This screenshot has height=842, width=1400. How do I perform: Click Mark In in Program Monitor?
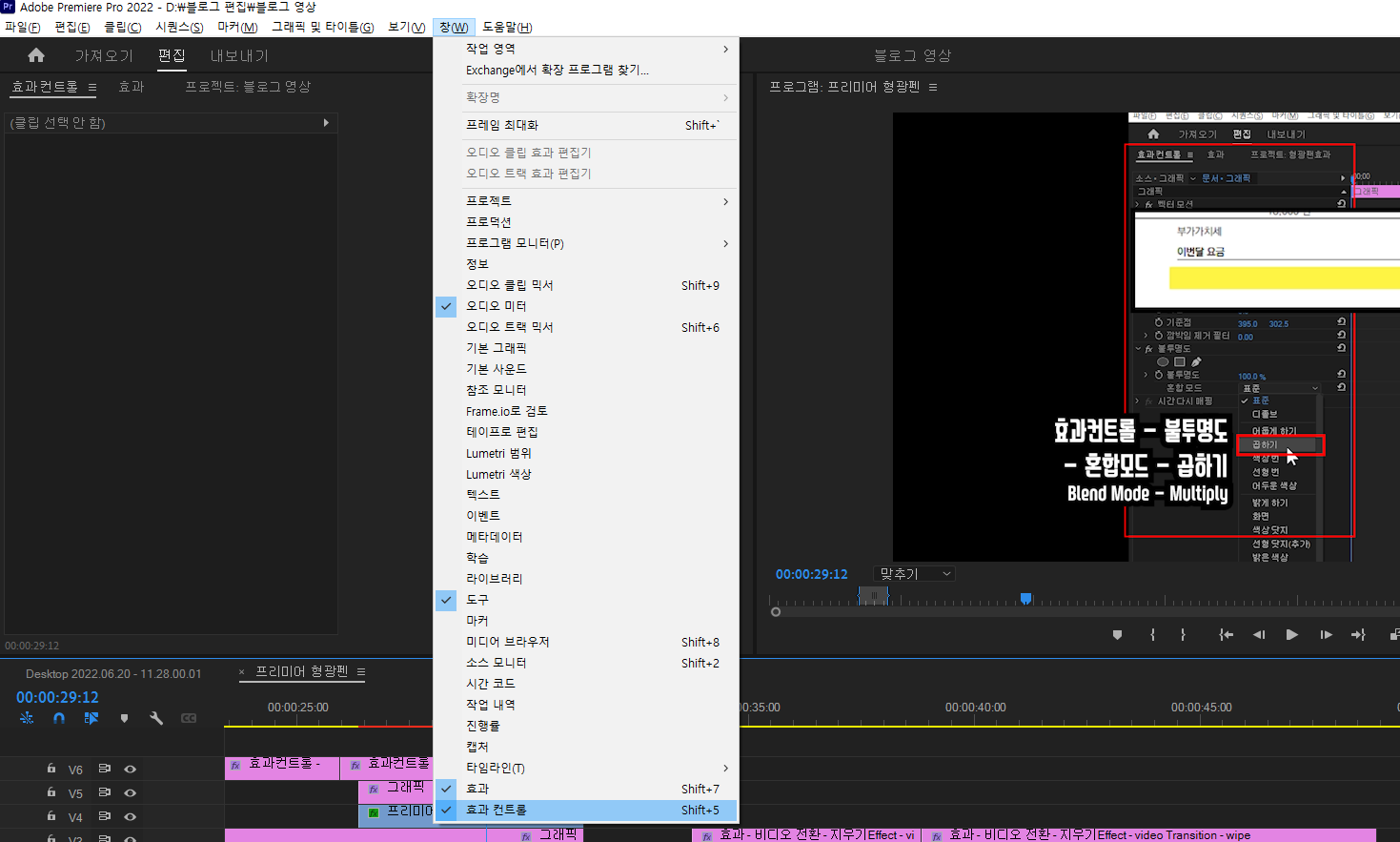(1152, 634)
